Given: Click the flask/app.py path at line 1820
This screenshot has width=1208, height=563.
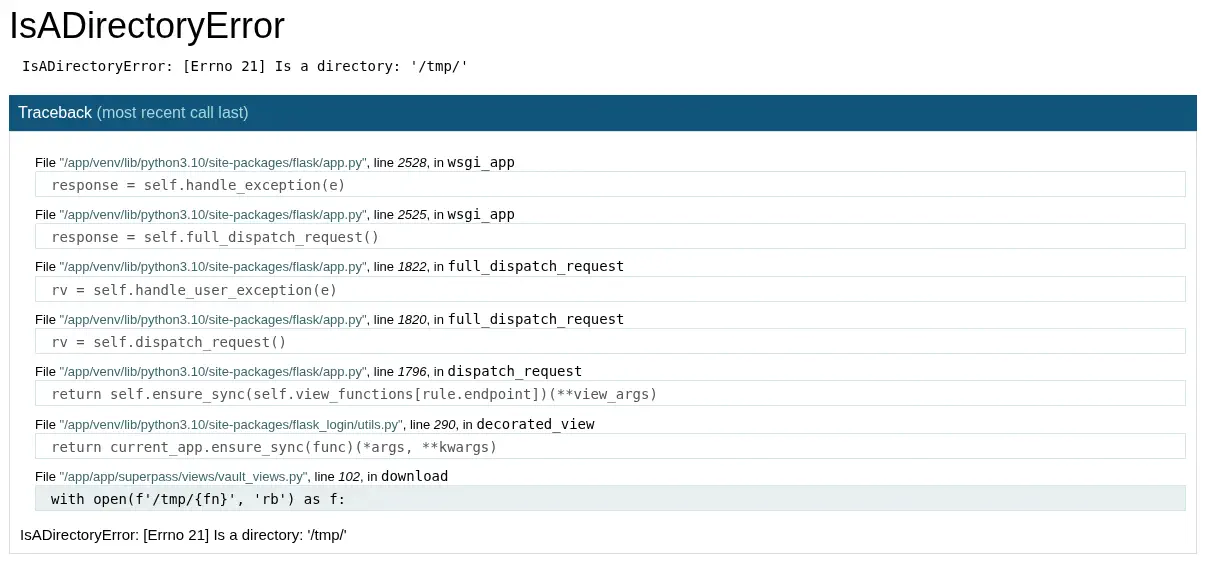Looking at the screenshot, I should [212, 320].
